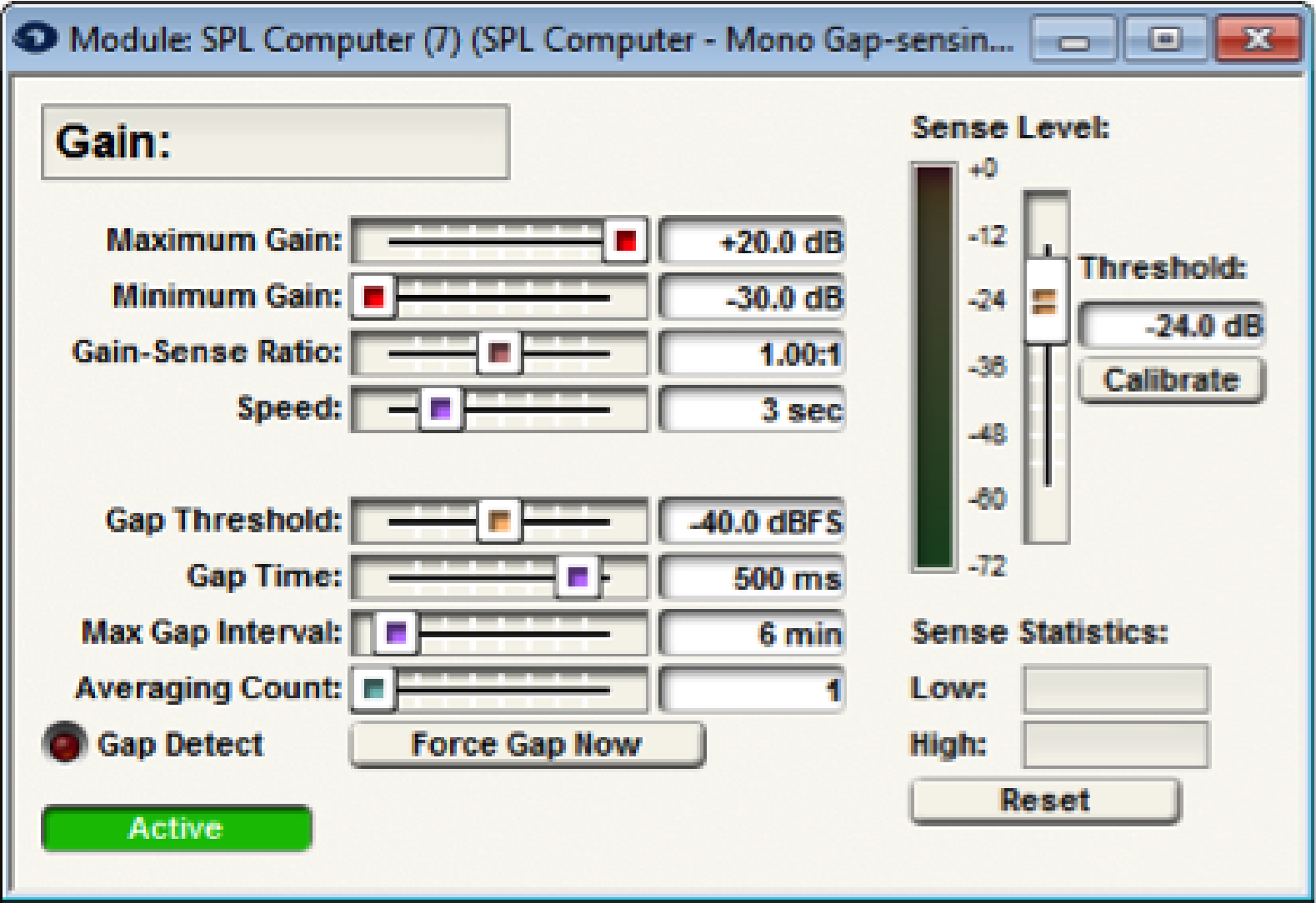Click the Sense Statistics High field
The width and height of the screenshot is (1316, 903).
click(1115, 744)
